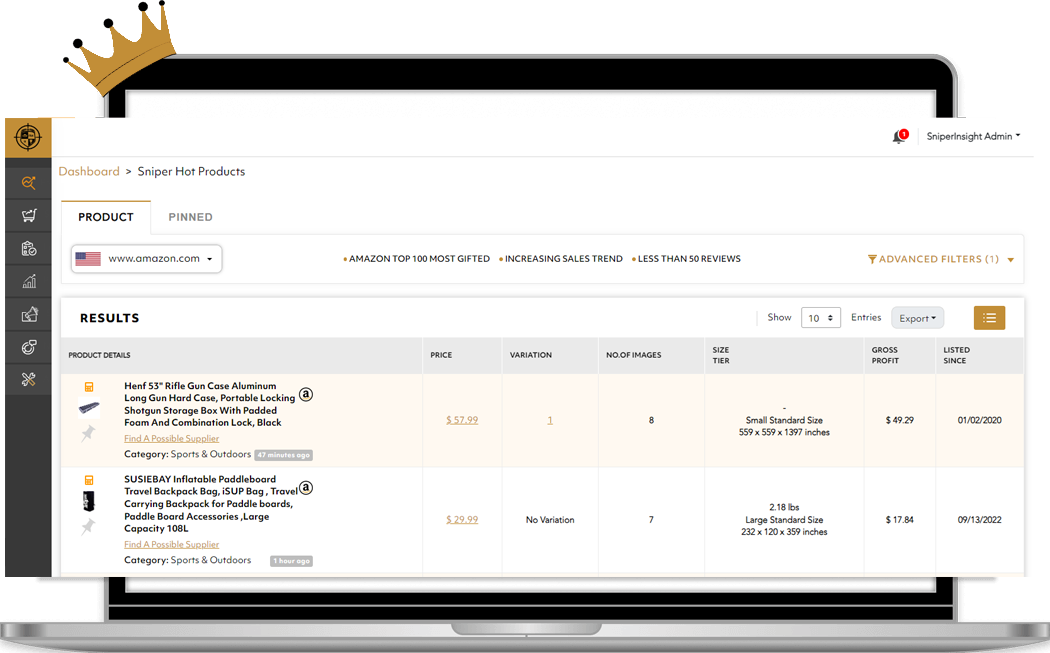
Task: Sort by the PRICE column header
Action: [x=441, y=355]
